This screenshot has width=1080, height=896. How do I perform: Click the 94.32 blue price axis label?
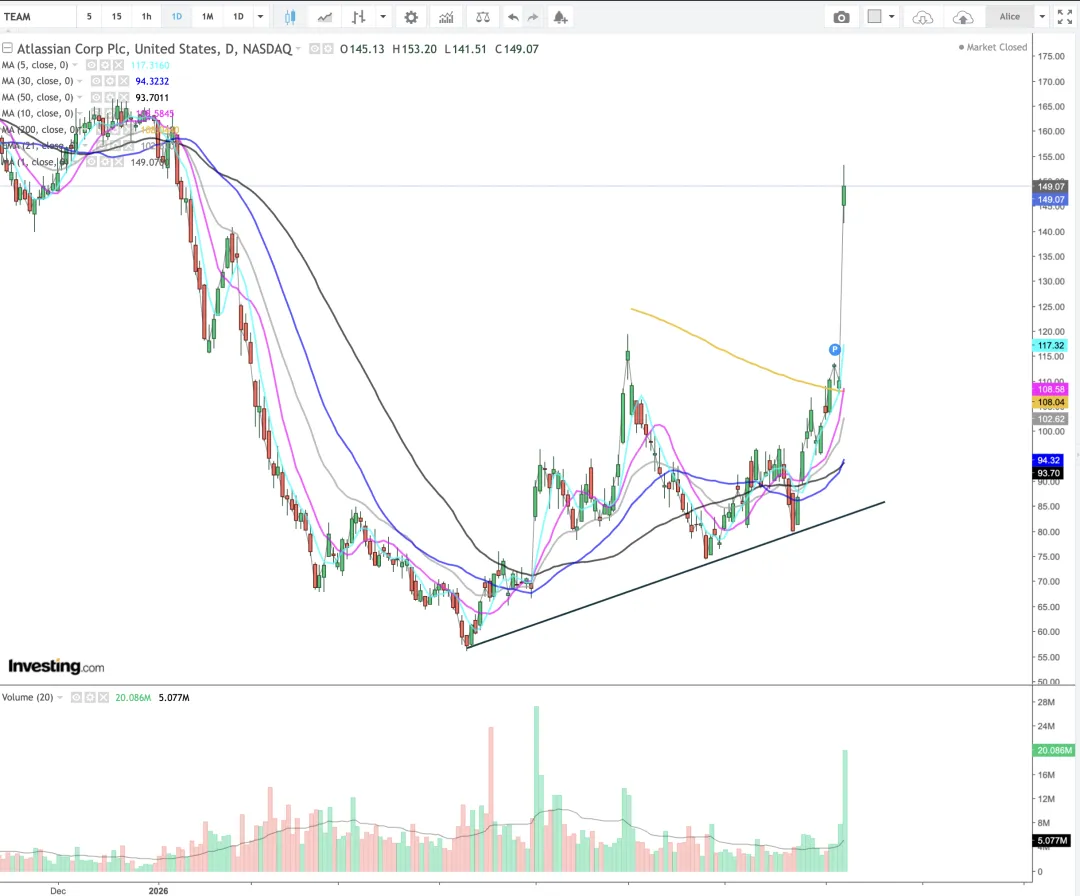click(1048, 460)
